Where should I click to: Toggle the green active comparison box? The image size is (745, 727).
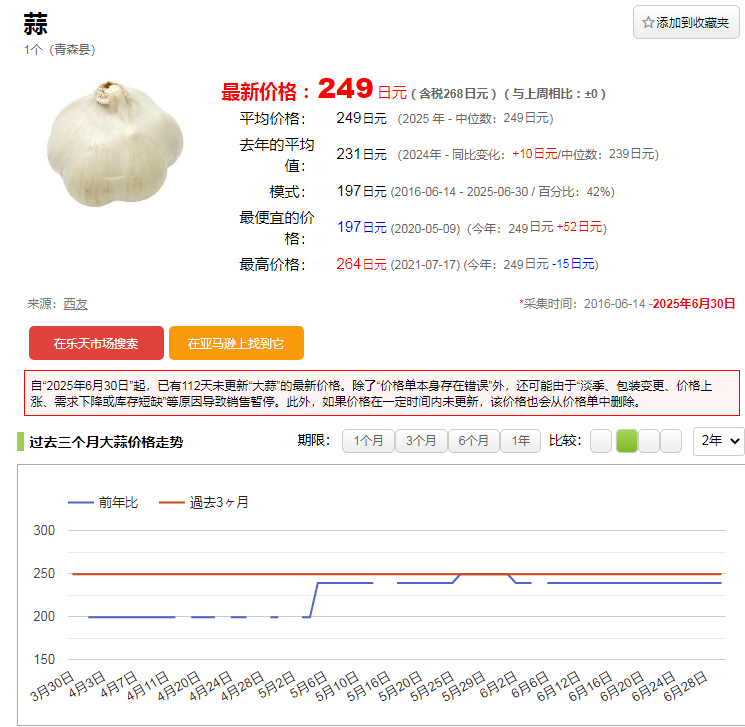626,441
